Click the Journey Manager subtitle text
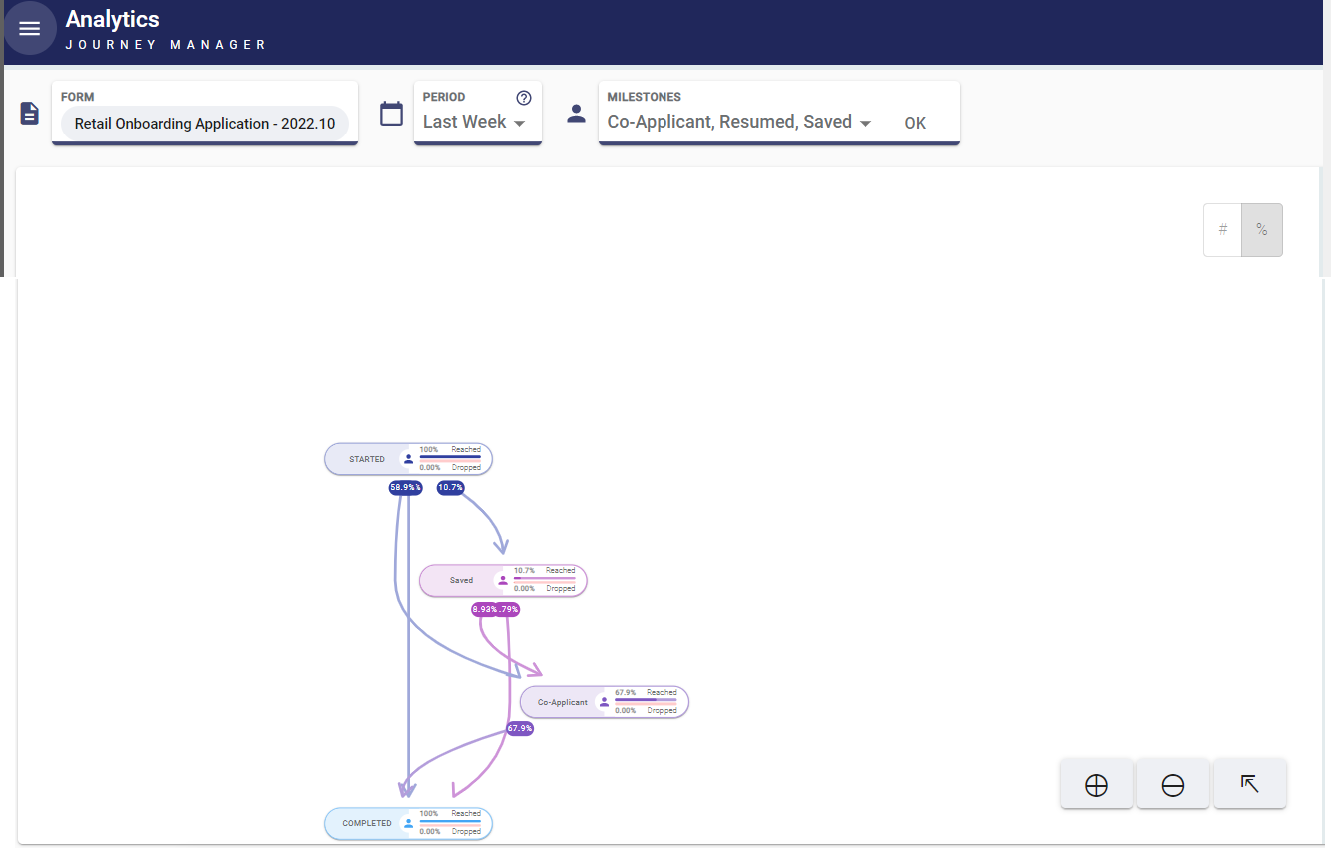Image resolution: width=1331 pixels, height=849 pixels. [x=166, y=45]
